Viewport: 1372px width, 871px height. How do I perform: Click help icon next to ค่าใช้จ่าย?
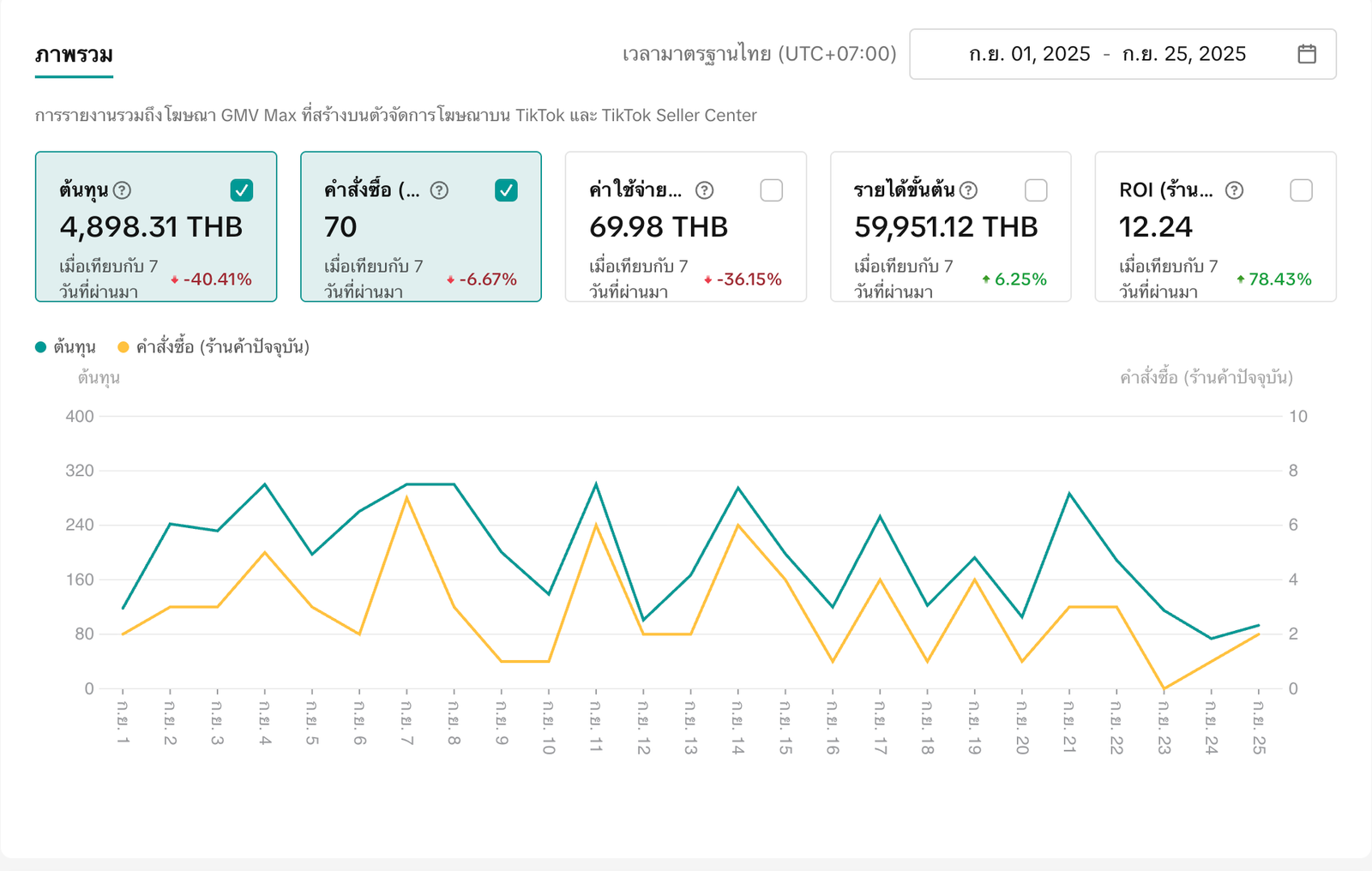pyautogui.click(x=704, y=190)
